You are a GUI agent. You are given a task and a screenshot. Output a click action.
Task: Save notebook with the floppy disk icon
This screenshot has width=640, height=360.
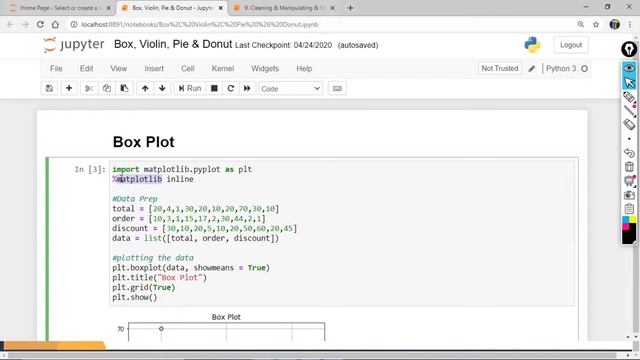[x=49, y=89]
